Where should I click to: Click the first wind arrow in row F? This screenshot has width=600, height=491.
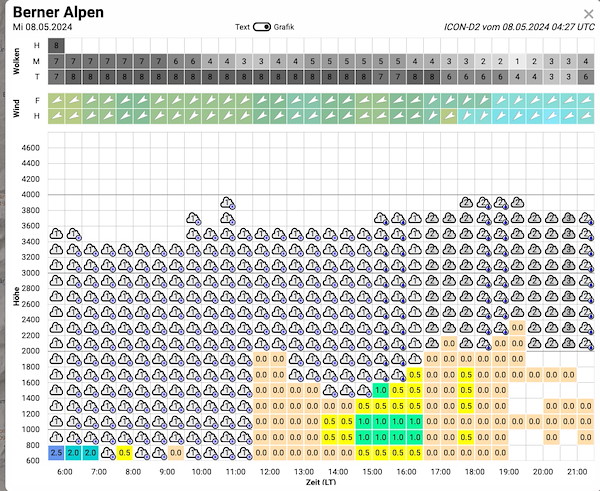(x=56, y=101)
